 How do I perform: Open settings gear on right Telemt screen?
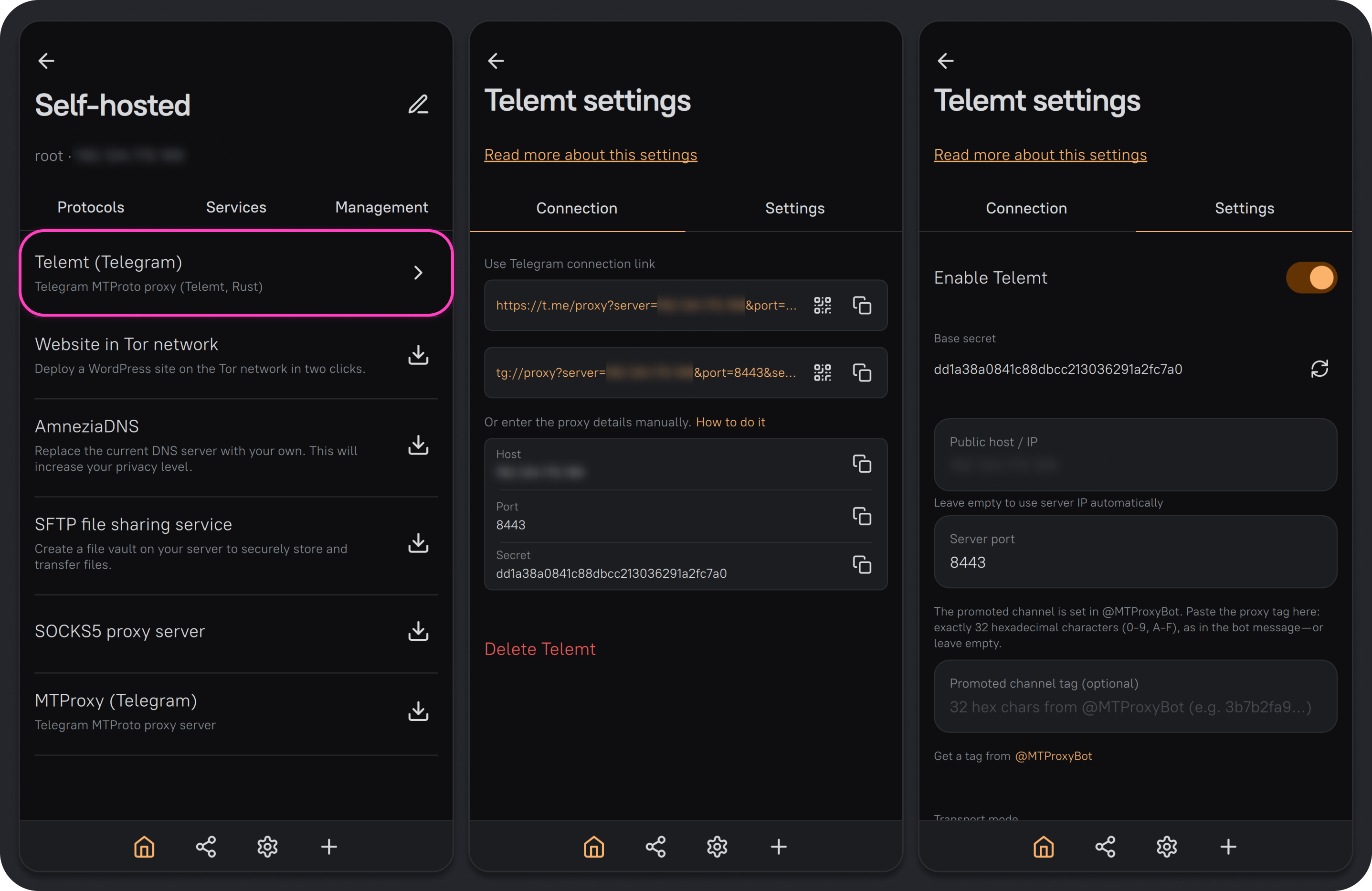[1167, 847]
